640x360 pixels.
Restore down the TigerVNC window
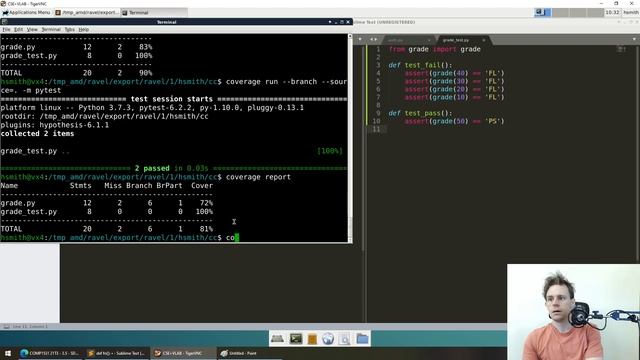pos(616,3)
